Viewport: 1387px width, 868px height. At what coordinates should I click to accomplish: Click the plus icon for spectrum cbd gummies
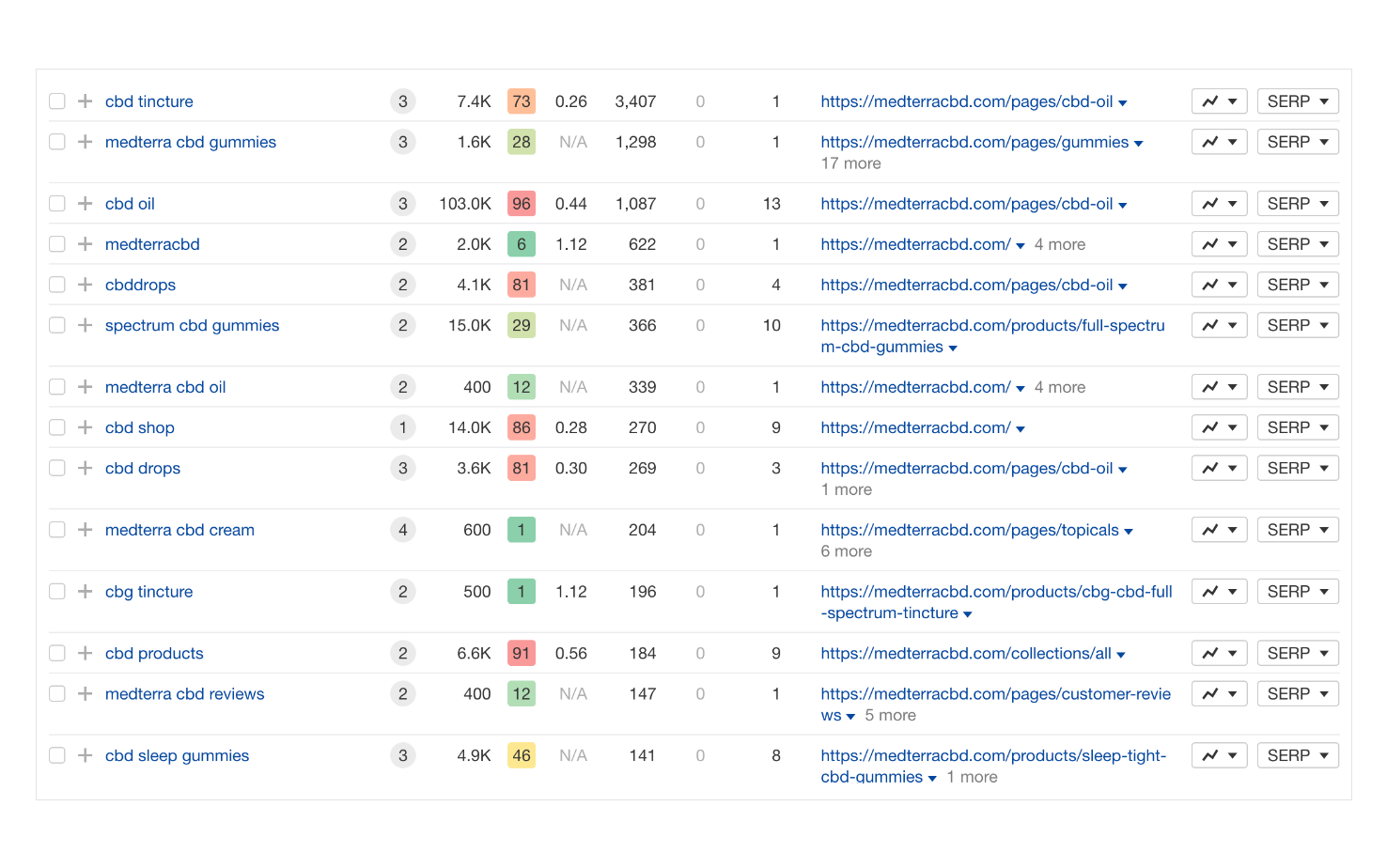[x=86, y=325]
